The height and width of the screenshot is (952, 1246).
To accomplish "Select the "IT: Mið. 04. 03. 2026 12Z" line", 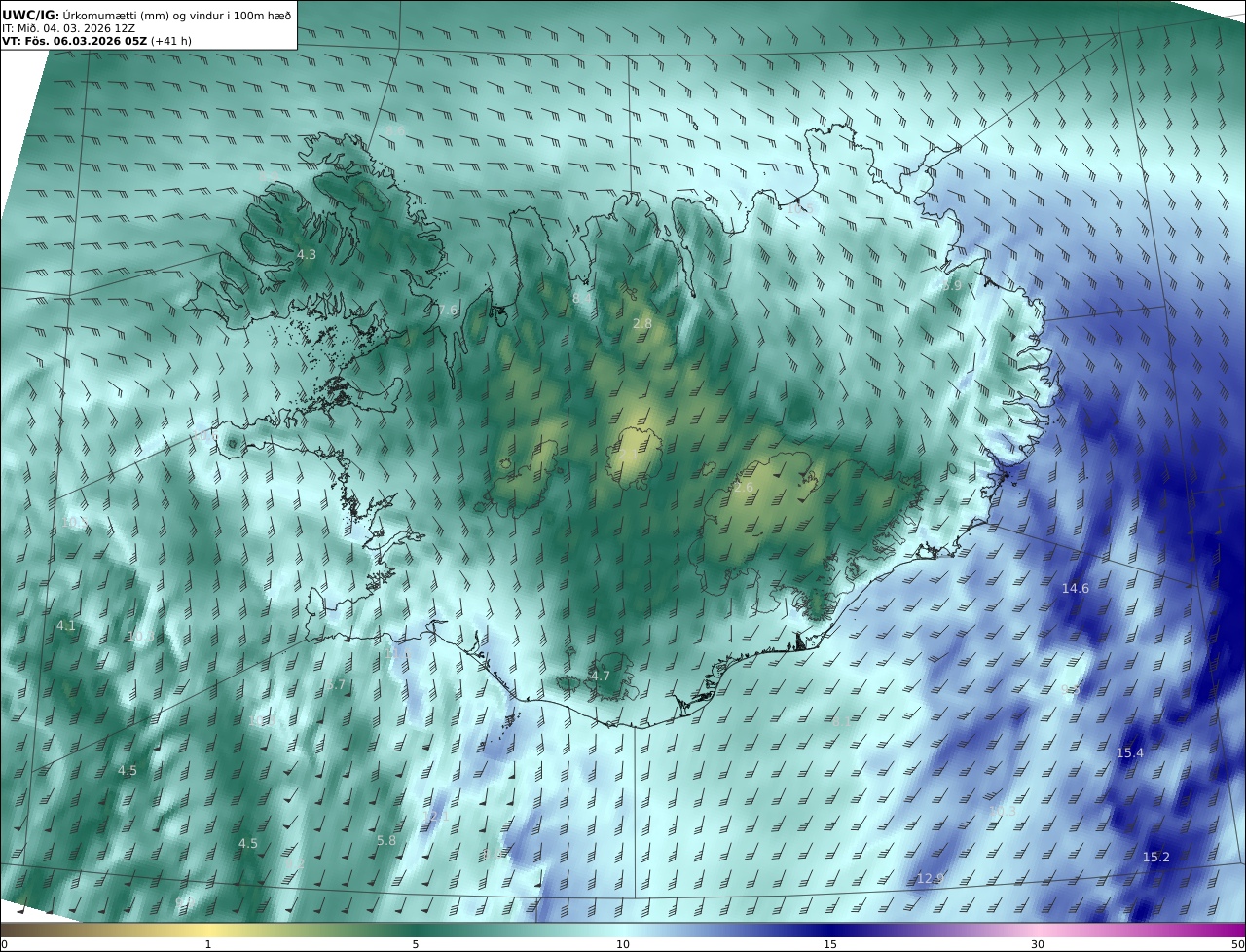I will point(68,28).
